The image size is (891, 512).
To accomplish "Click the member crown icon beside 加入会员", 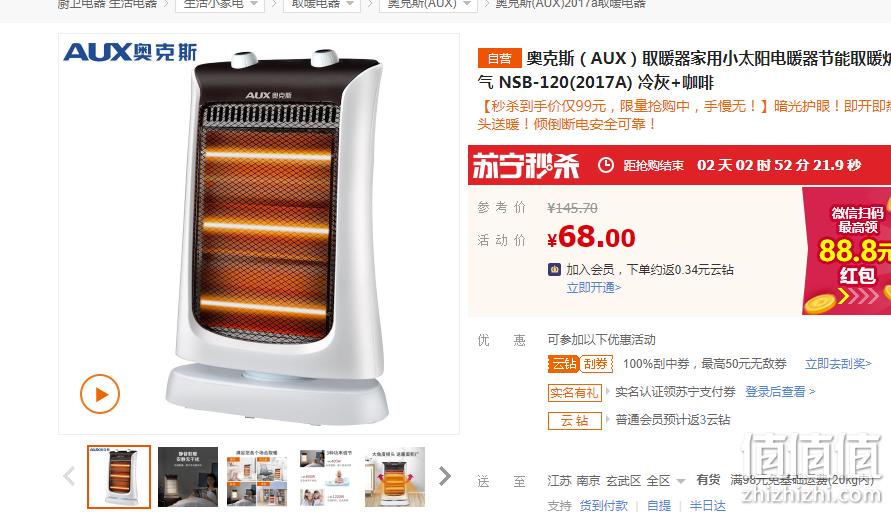I will point(554,269).
